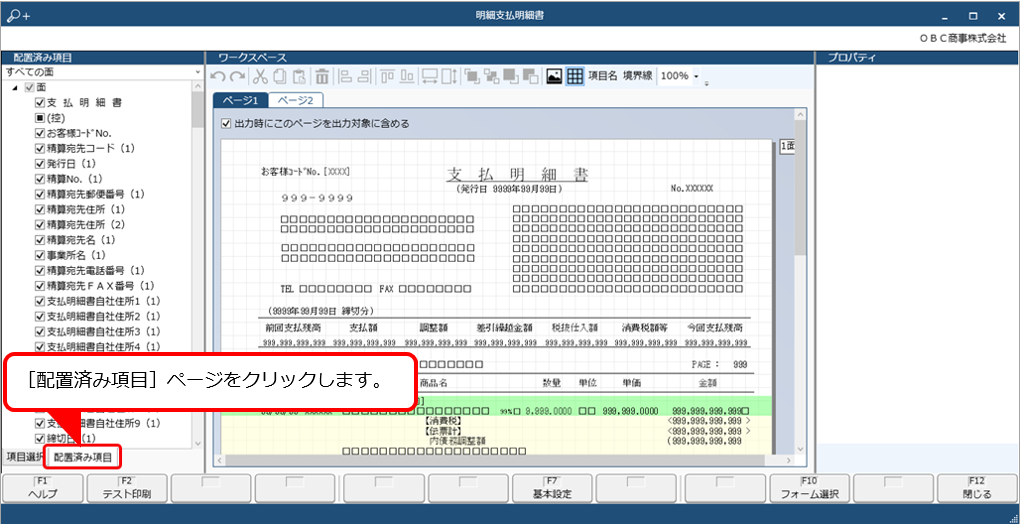
Task: Click the item tree vertical scrollbar thumb
Action: (x=198, y=109)
